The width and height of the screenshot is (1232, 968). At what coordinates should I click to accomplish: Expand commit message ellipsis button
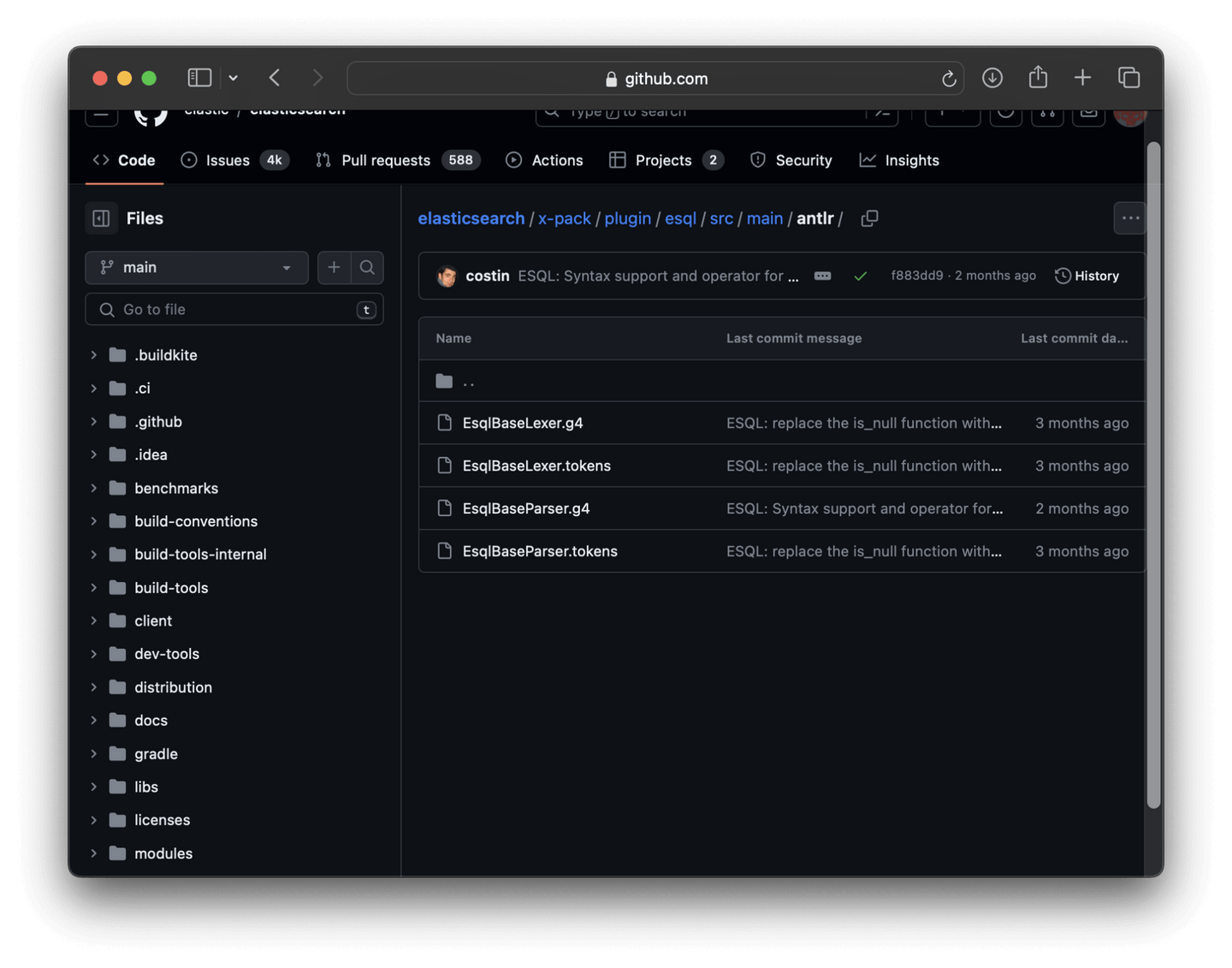tap(822, 276)
